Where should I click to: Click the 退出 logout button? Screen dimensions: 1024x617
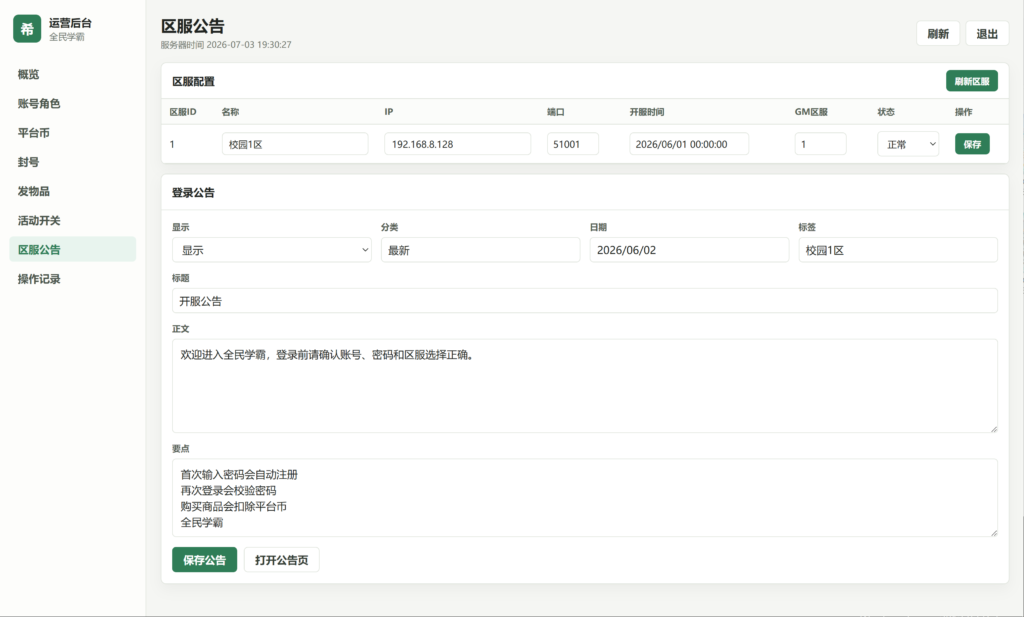pos(987,34)
